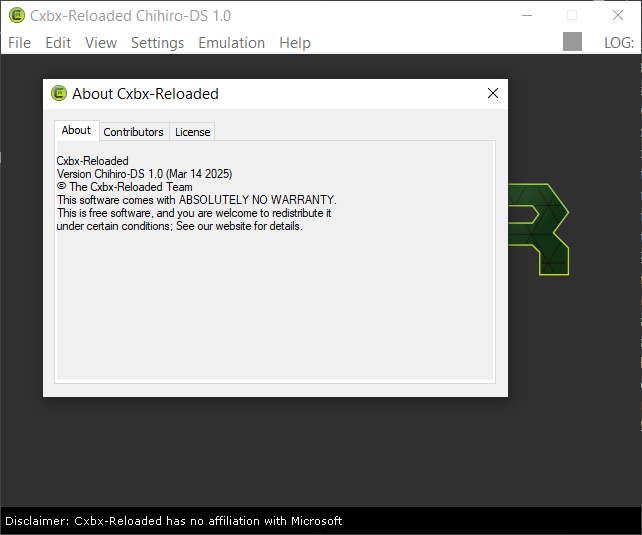This screenshot has width=642, height=535.
Task: Open the Edit menu
Action: 58,43
